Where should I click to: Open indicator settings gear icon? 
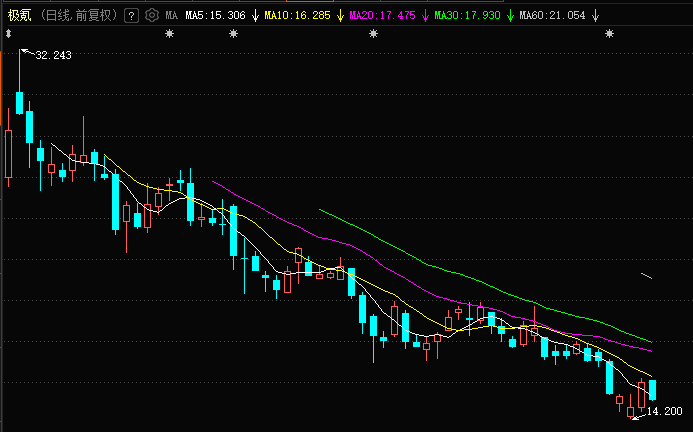click(150, 16)
